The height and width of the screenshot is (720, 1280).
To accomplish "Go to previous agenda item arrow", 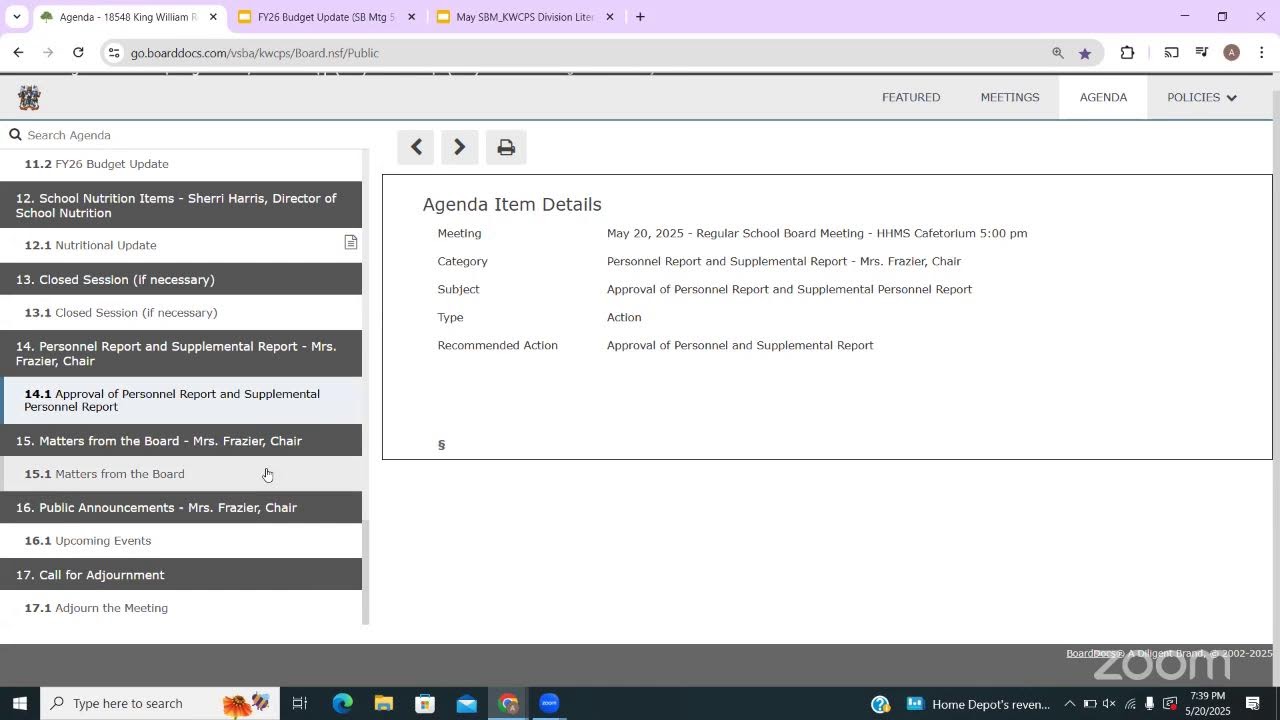I will click(x=416, y=147).
